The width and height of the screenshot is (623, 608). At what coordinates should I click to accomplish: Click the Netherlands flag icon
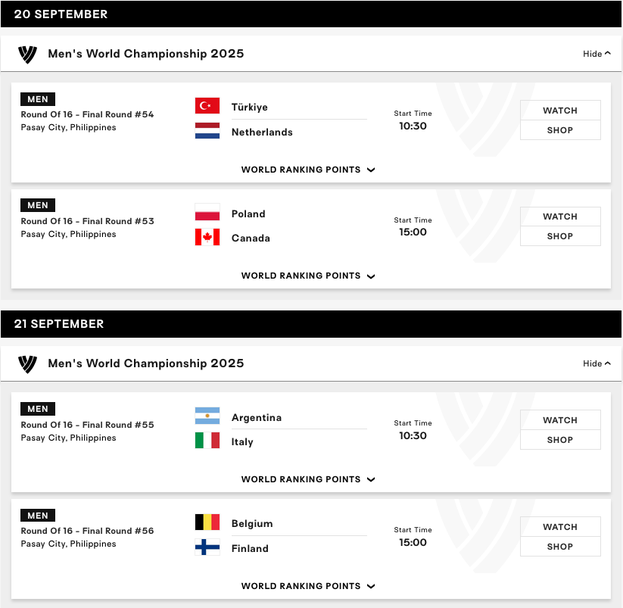click(x=207, y=131)
